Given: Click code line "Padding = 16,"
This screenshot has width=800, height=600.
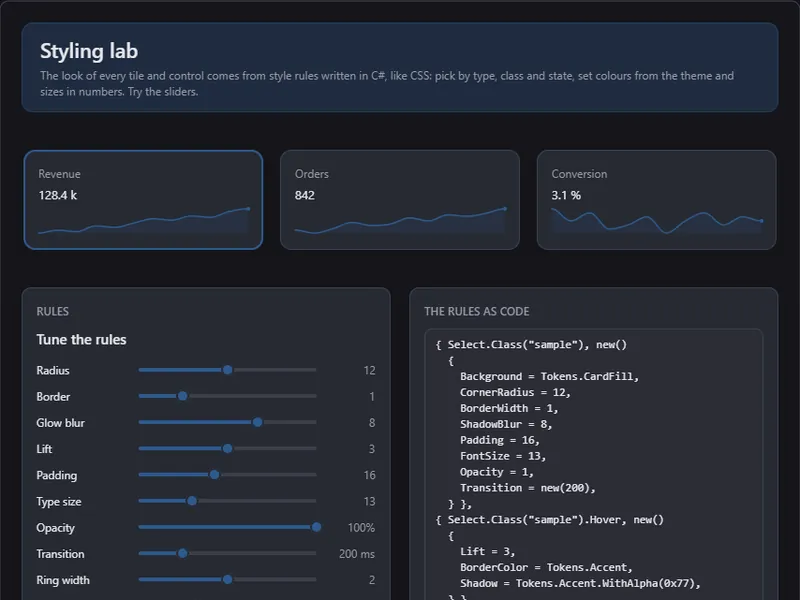Looking at the screenshot, I should [500, 440].
